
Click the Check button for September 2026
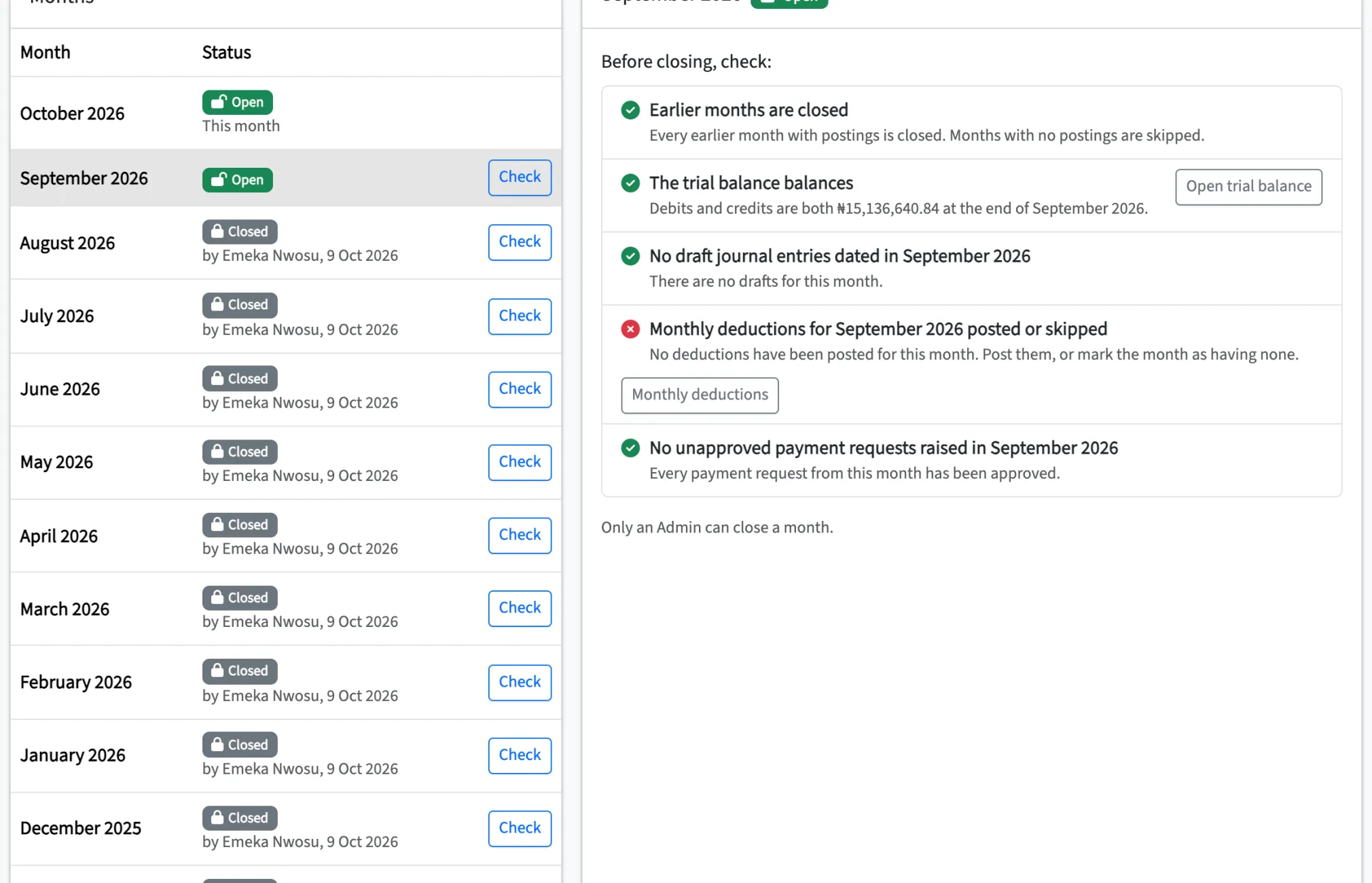(x=520, y=177)
